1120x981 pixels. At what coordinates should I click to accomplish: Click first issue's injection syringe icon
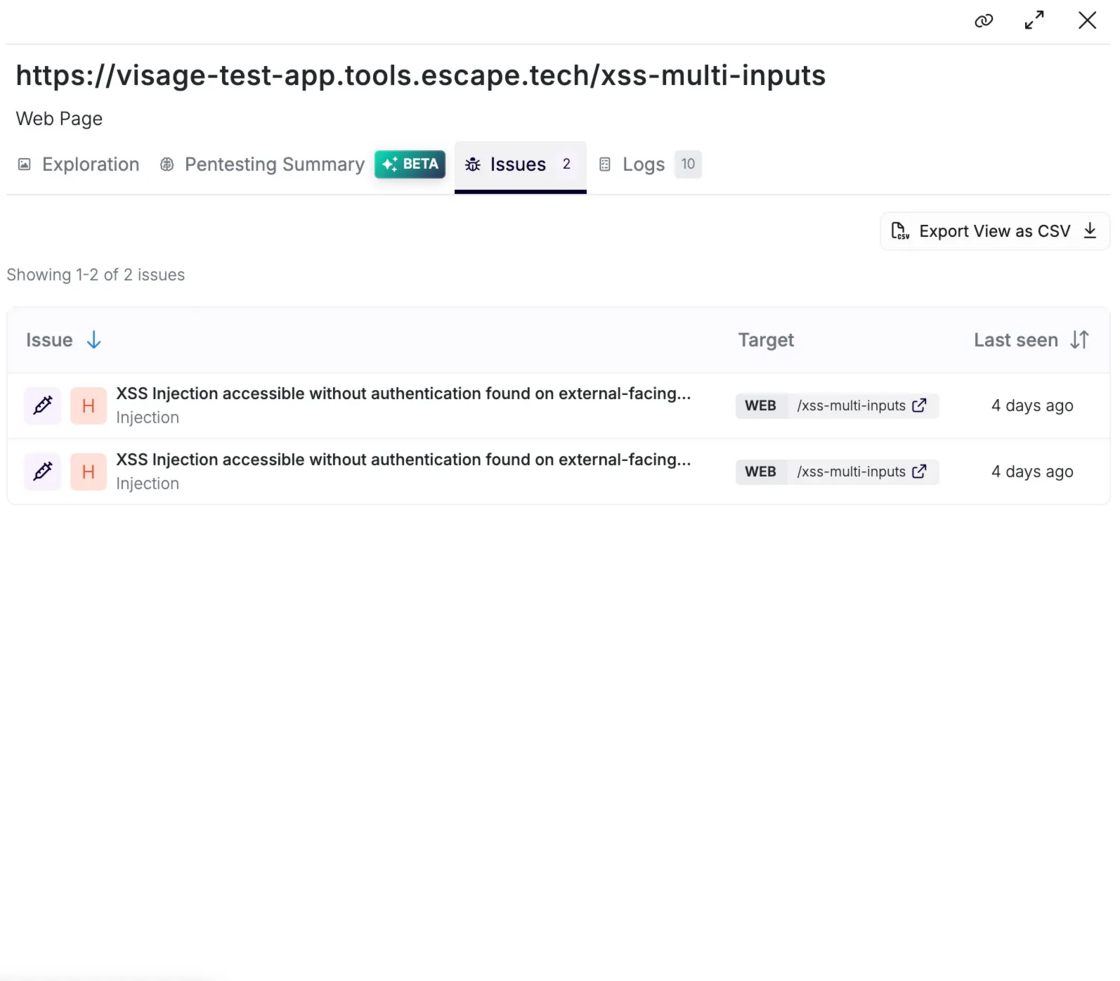point(43,405)
